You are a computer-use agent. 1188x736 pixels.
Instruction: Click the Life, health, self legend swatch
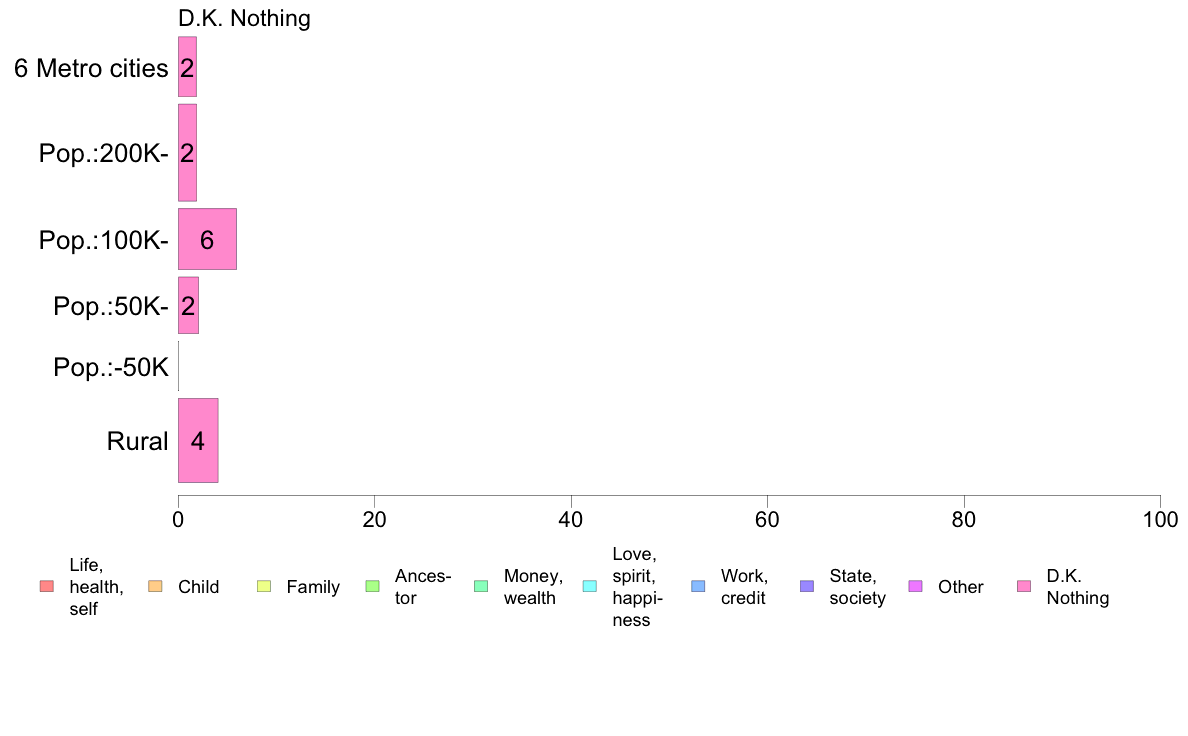pyautogui.click(x=47, y=587)
